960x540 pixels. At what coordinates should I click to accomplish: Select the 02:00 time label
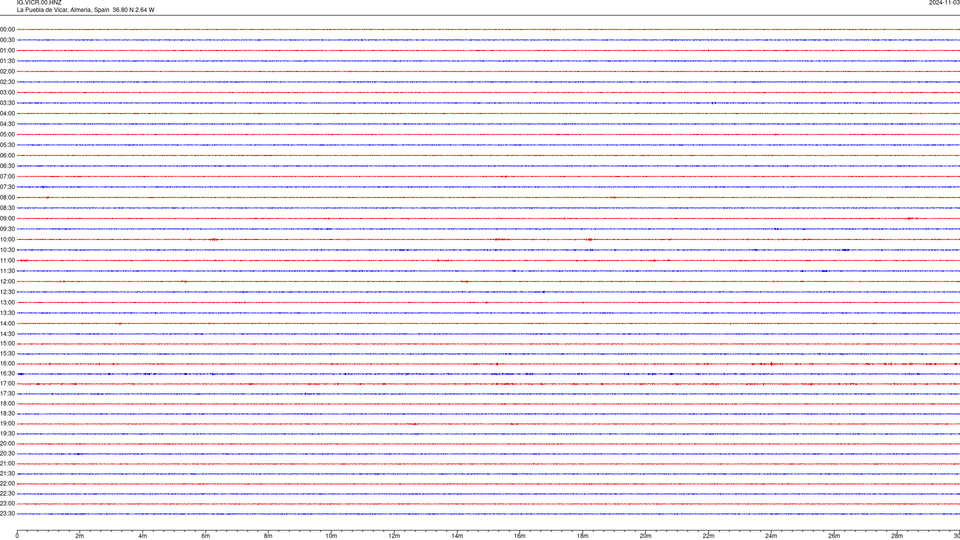[7, 72]
